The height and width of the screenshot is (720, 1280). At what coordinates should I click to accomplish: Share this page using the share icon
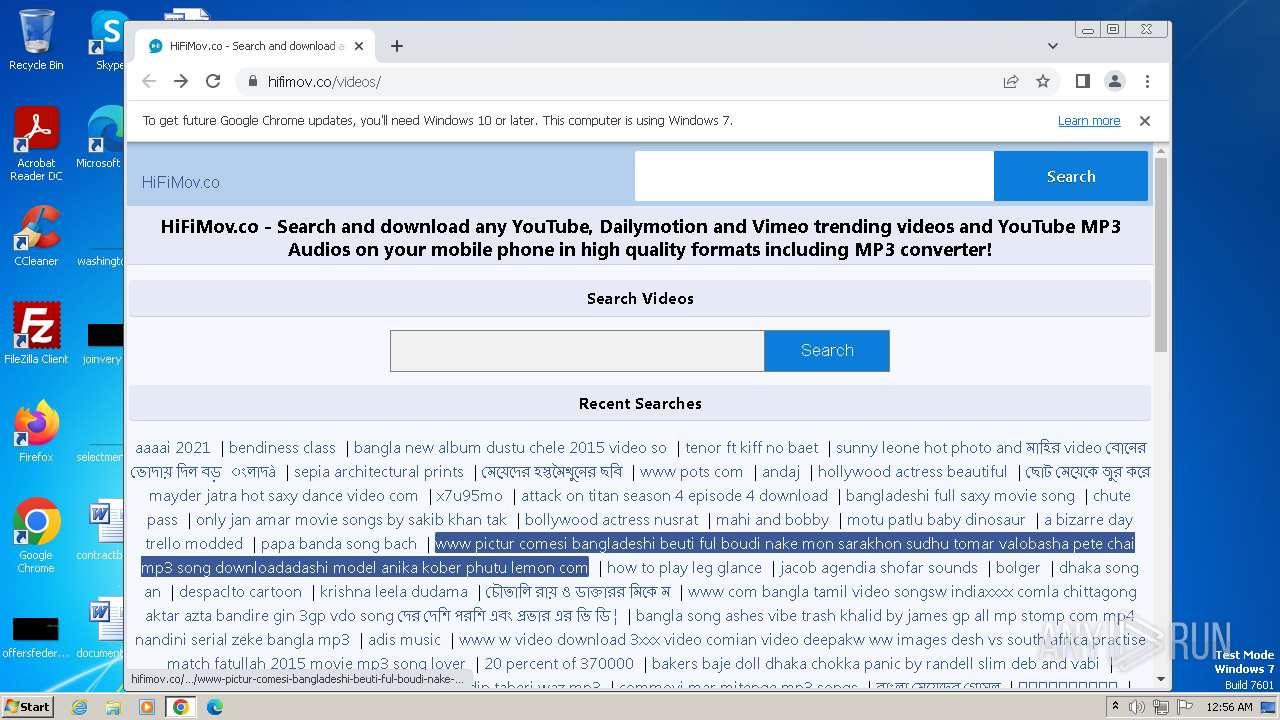1011,81
